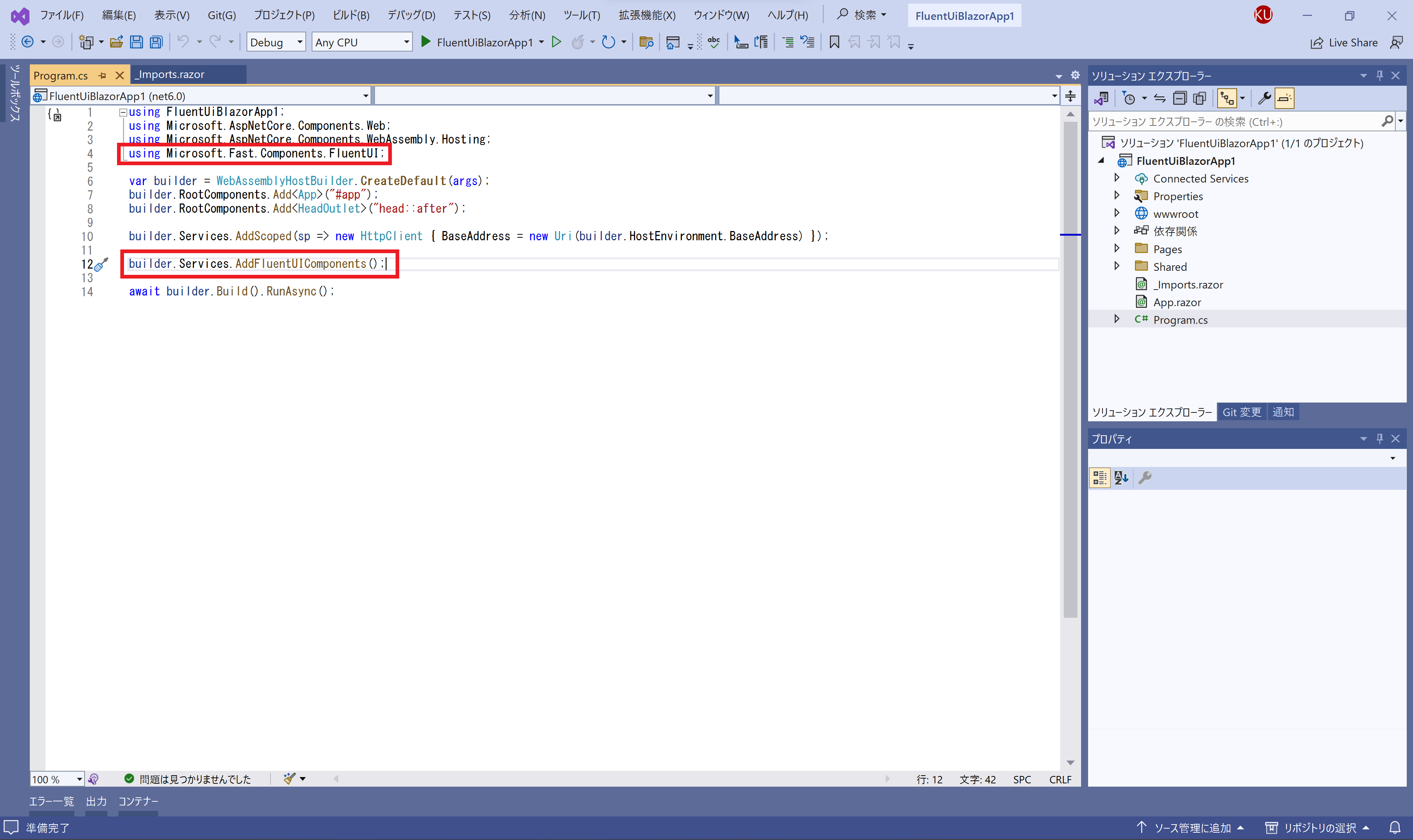Open the code cleanup broom icon
The image size is (1413, 840).
pyautogui.click(x=289, y=779)
